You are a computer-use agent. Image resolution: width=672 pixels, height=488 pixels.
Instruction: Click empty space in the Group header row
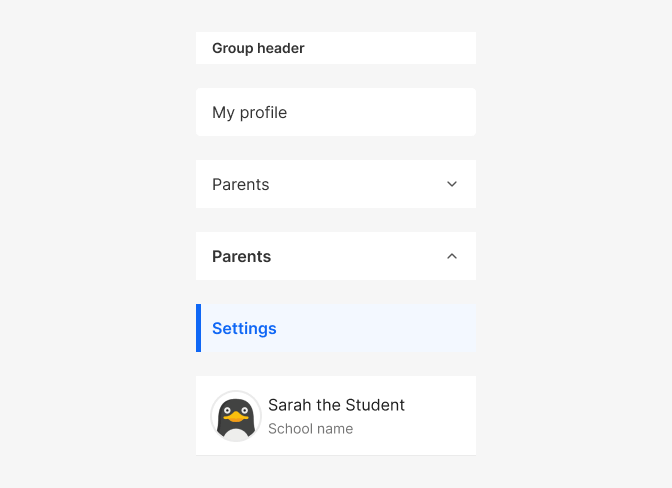(x=390, y=48)
